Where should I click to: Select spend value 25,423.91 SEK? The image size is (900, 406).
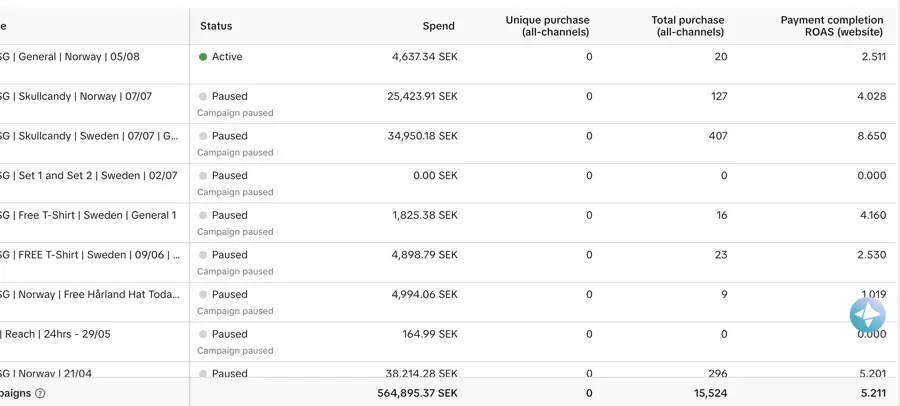tap(422, 96)
